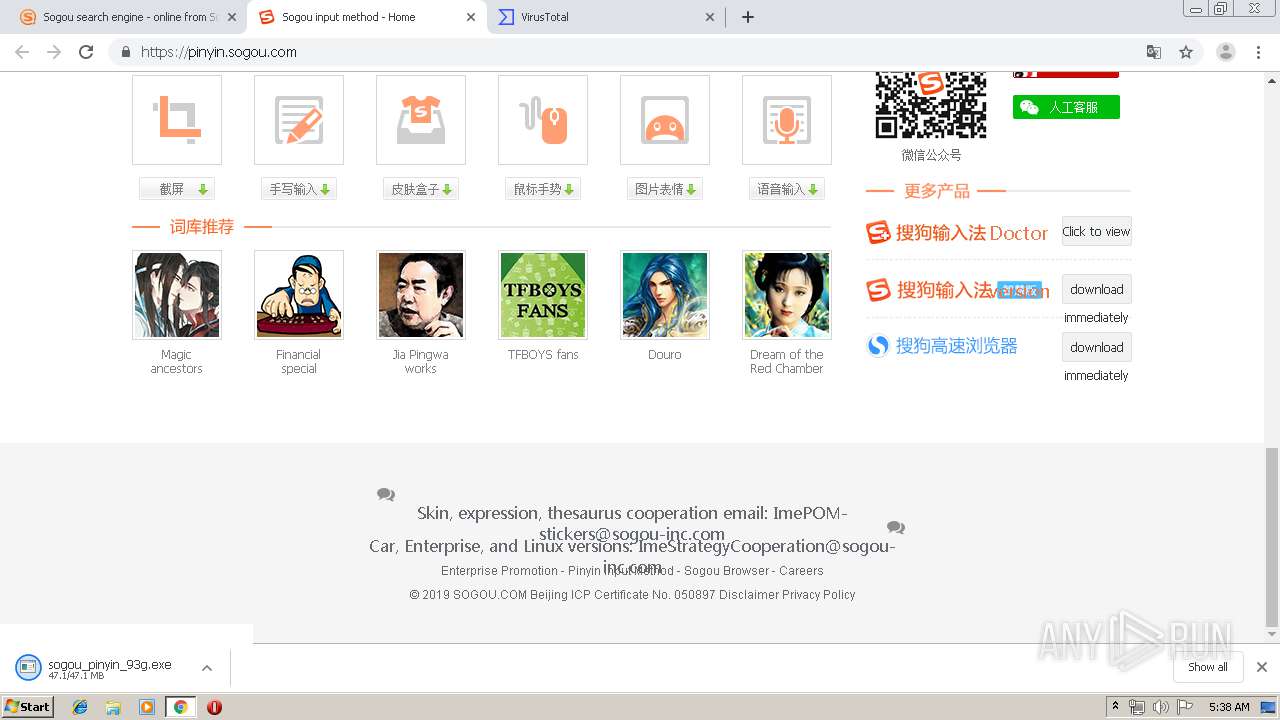Image resolution: width=1280 pixels, height=720 pixels.
Task: Open the Privacy Policy footer link
Action: click(819, 595)
